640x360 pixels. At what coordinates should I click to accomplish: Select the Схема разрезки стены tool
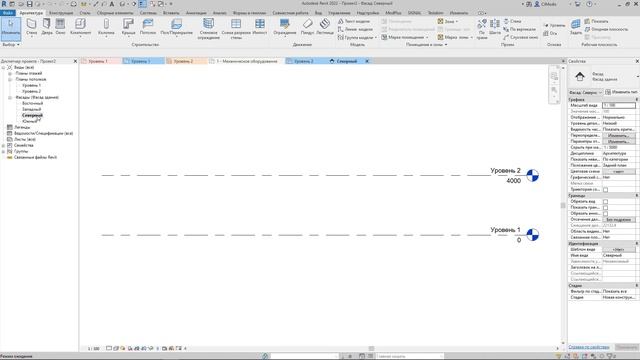(236, 29)
